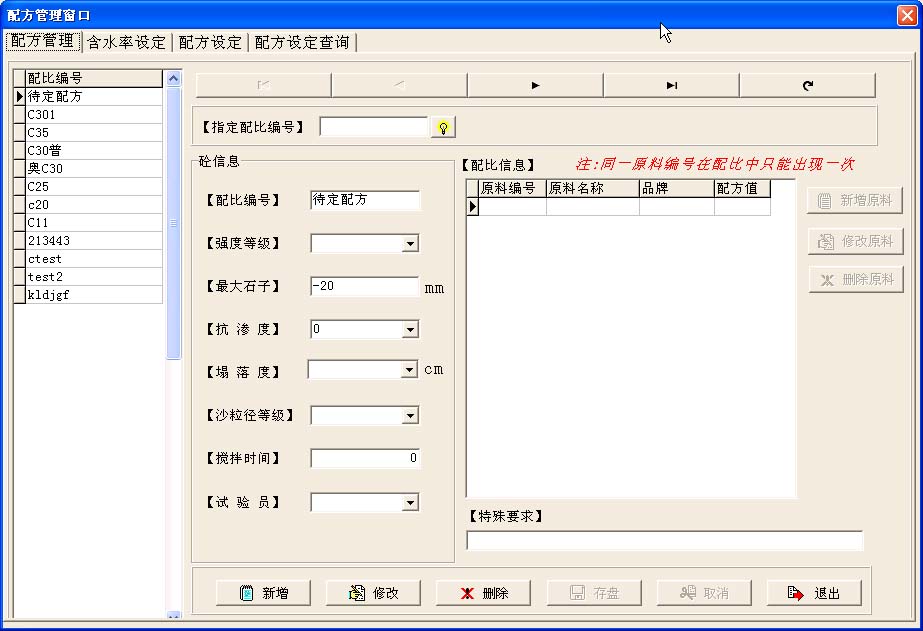This screenshot has width=923, height=631.
Task: Open the 试验员 dropdown
Action: pos(409,503)
